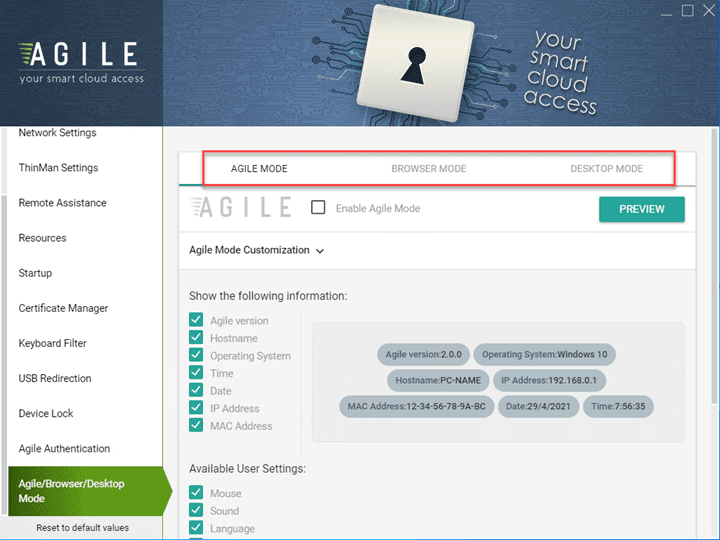Disable the IP Address checkbox
The height and width of the screenshot is (540, 720).
coord(196,407)
